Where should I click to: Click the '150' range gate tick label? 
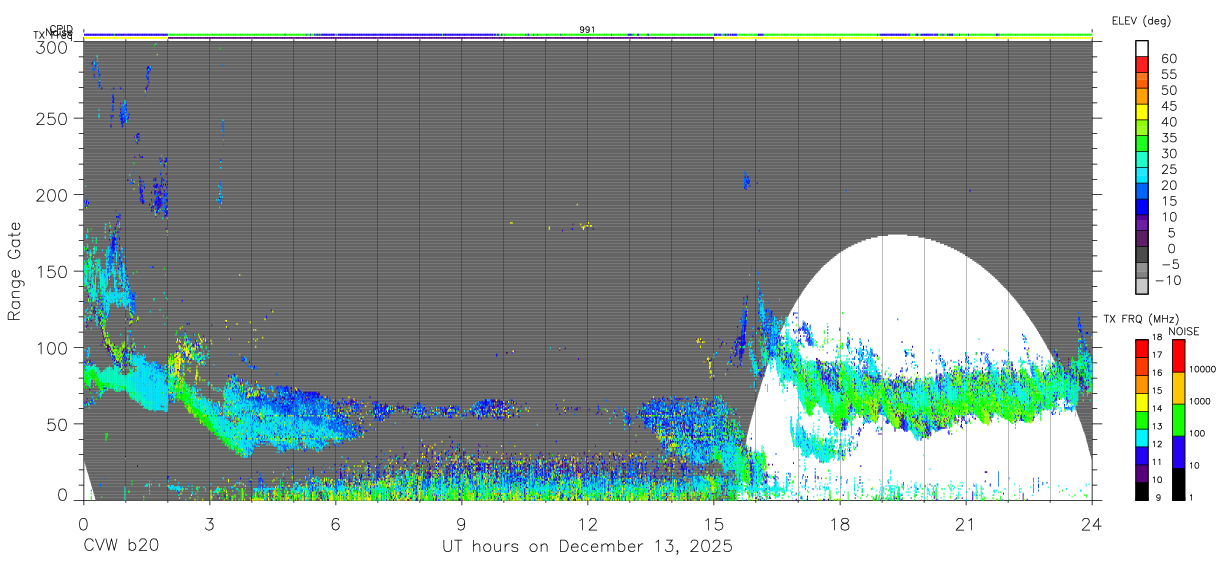coord(54,271)
